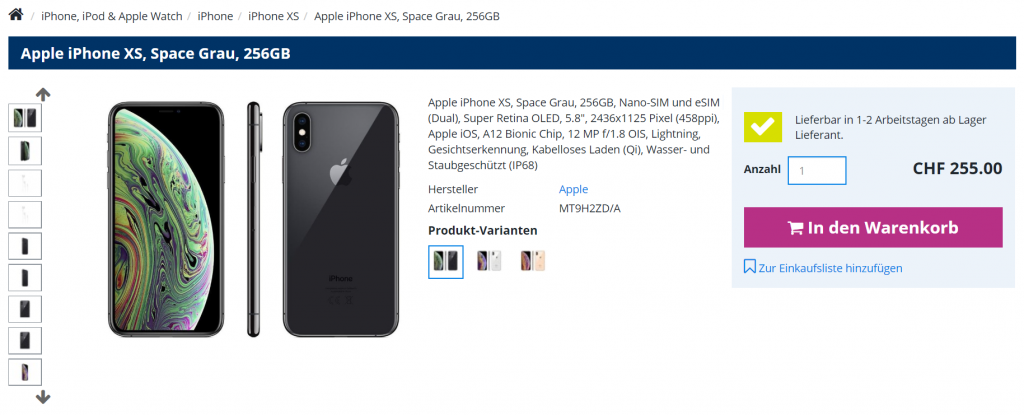Click the main iPhone XS product image
The image size is (1024, 415).
point(253,219)
